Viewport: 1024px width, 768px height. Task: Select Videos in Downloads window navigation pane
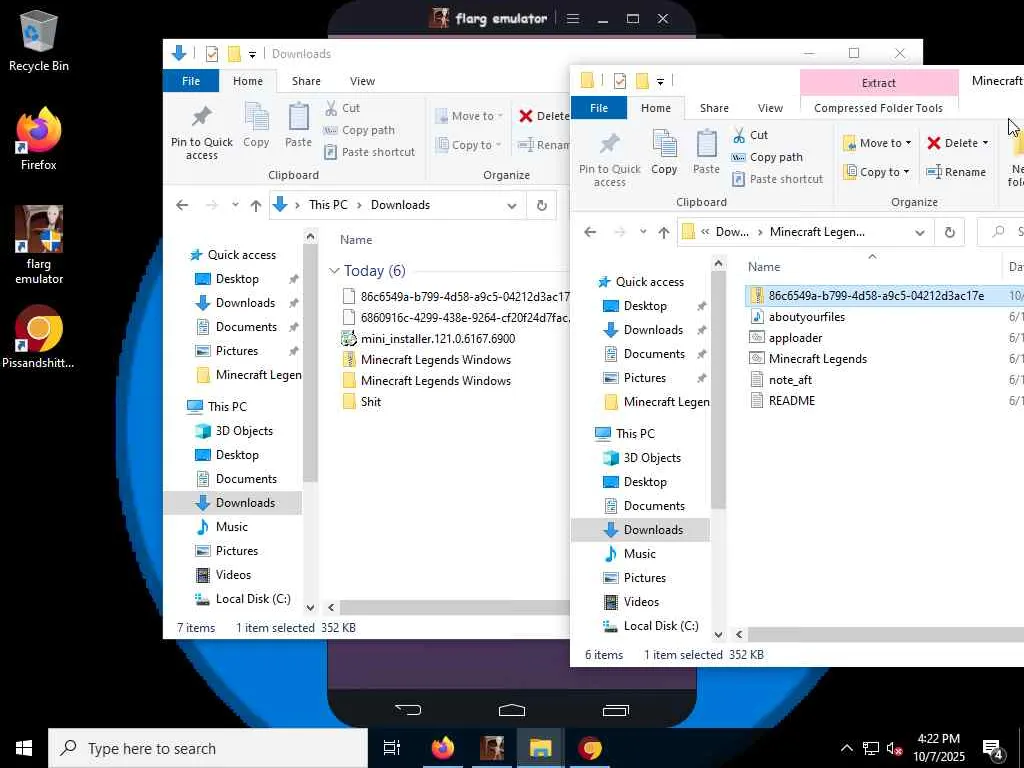tap(233, 575)
